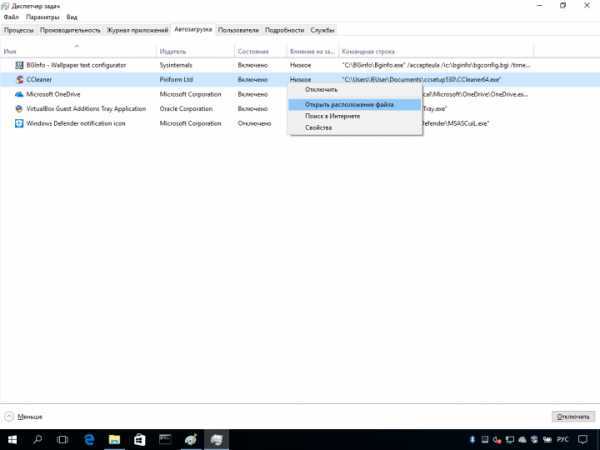
Task: Click the Низкое impact in BGInfo row
Action: (x=300, y=65)
